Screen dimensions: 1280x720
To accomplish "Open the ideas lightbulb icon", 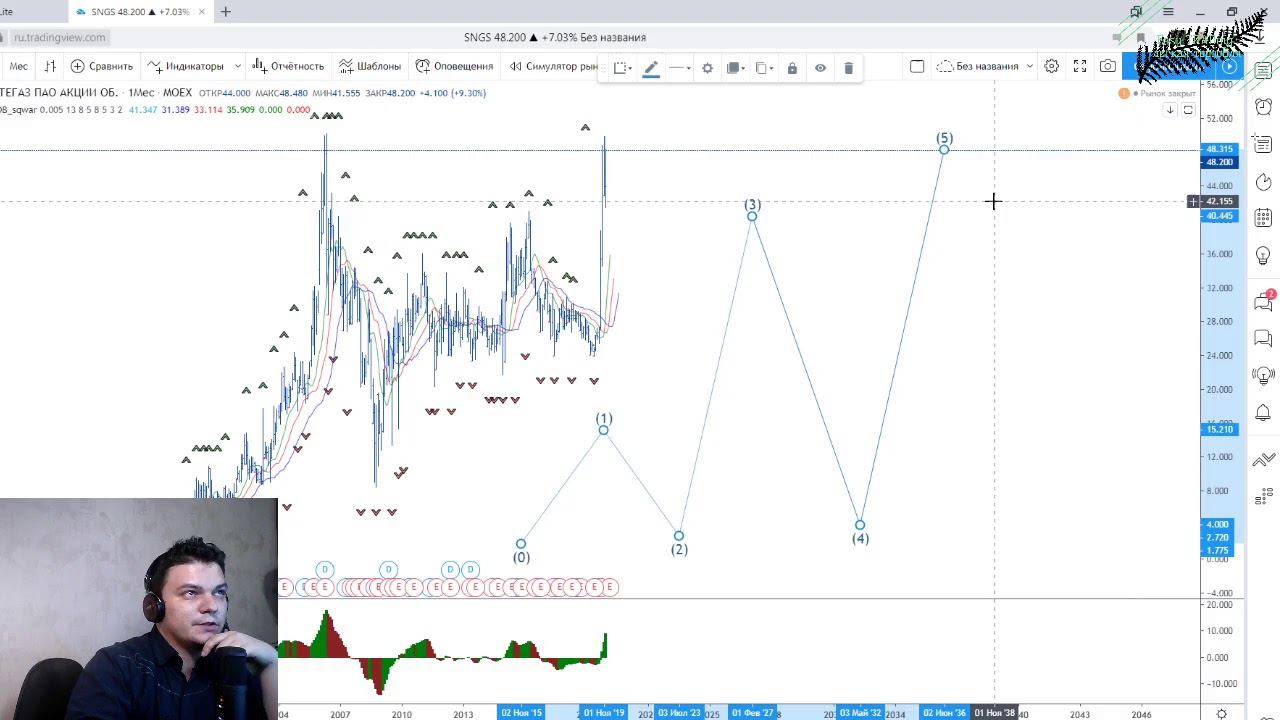I will pyautogui.click(x=1263, y=256).
